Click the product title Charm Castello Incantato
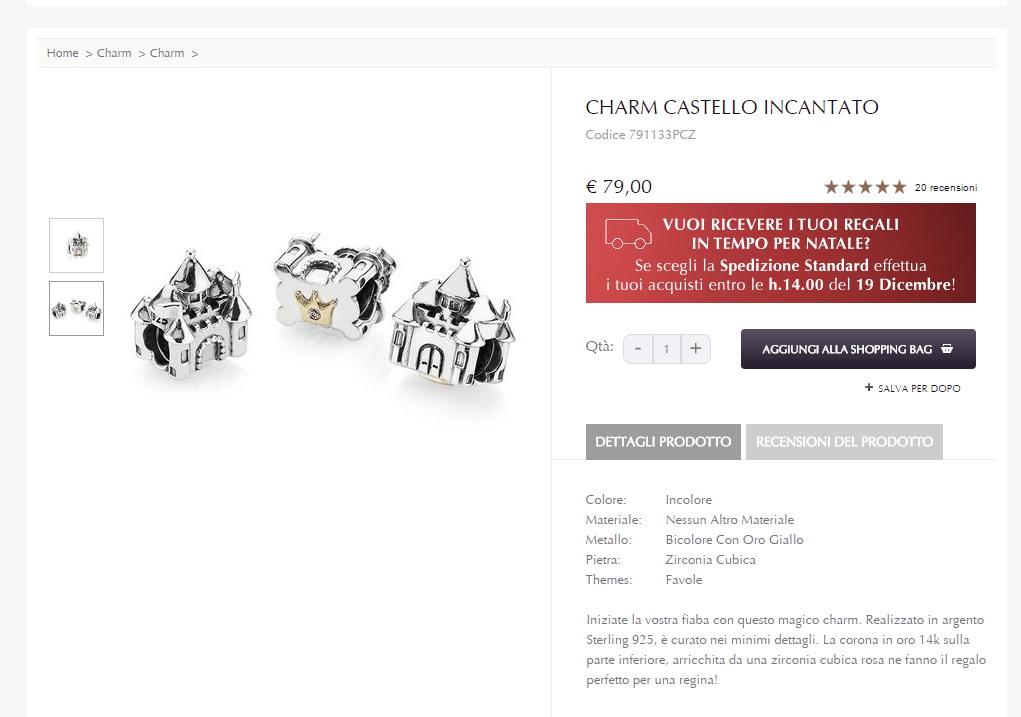The height and width of the screenshot is (717, 1021). click(x=732, y=107)
